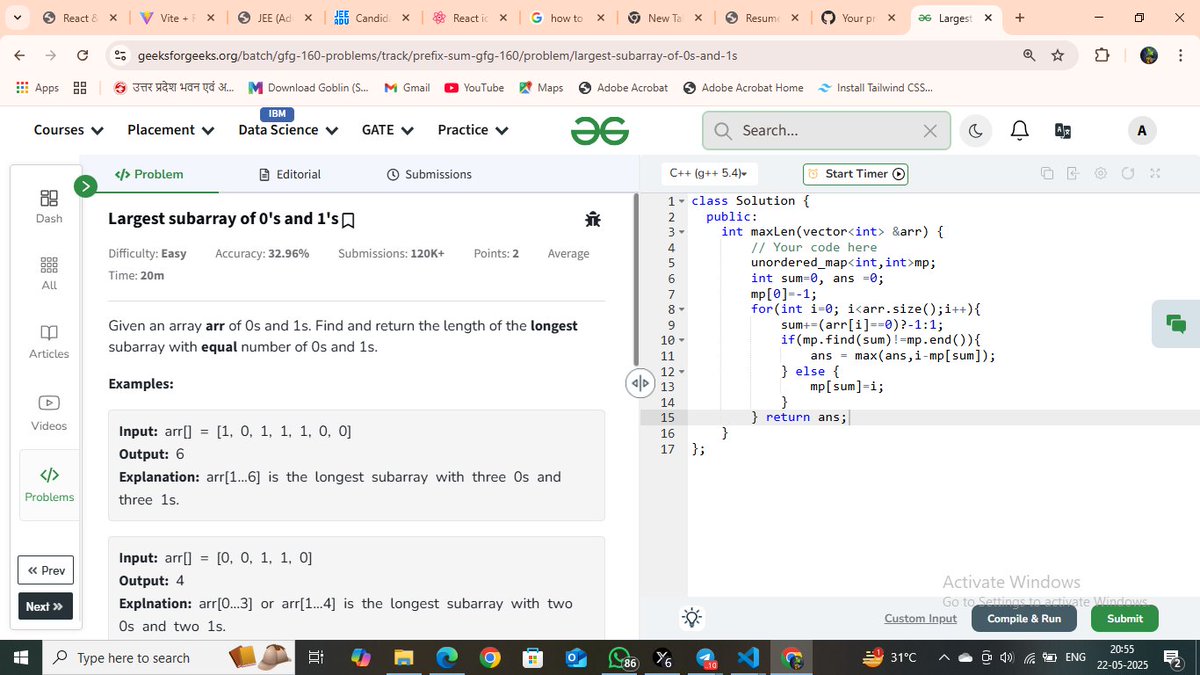1200x675 pixels.
Task: Open the All sidebar item
Action: [x=49, y=274]
